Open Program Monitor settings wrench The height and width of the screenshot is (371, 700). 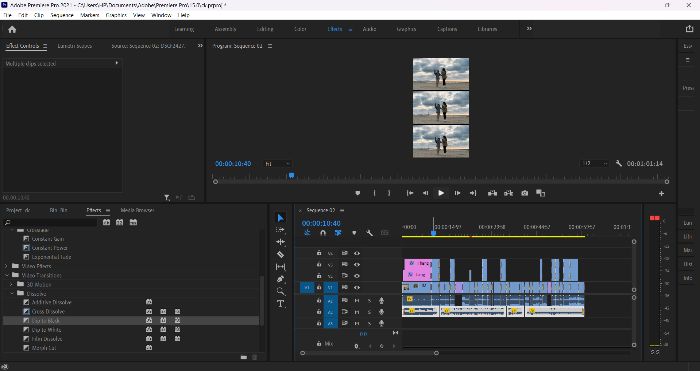point(619,164)
